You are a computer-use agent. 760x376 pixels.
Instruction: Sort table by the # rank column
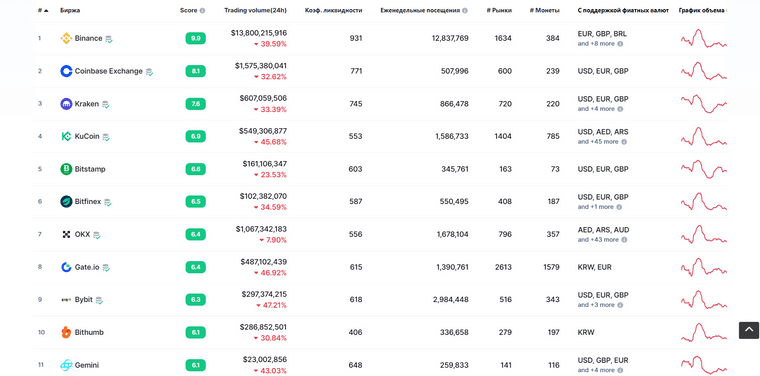43,11
